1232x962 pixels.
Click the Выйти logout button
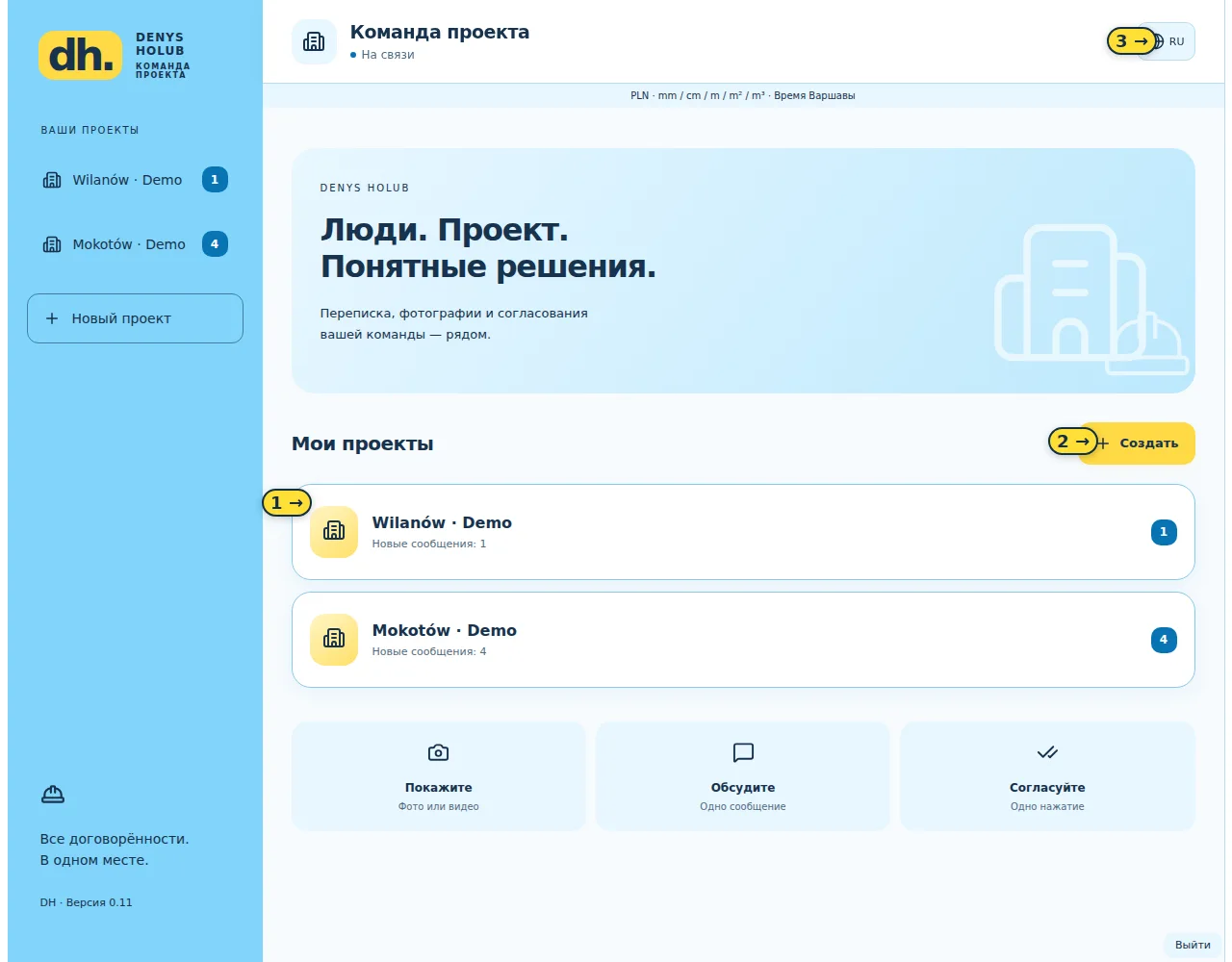point(1193,945)
